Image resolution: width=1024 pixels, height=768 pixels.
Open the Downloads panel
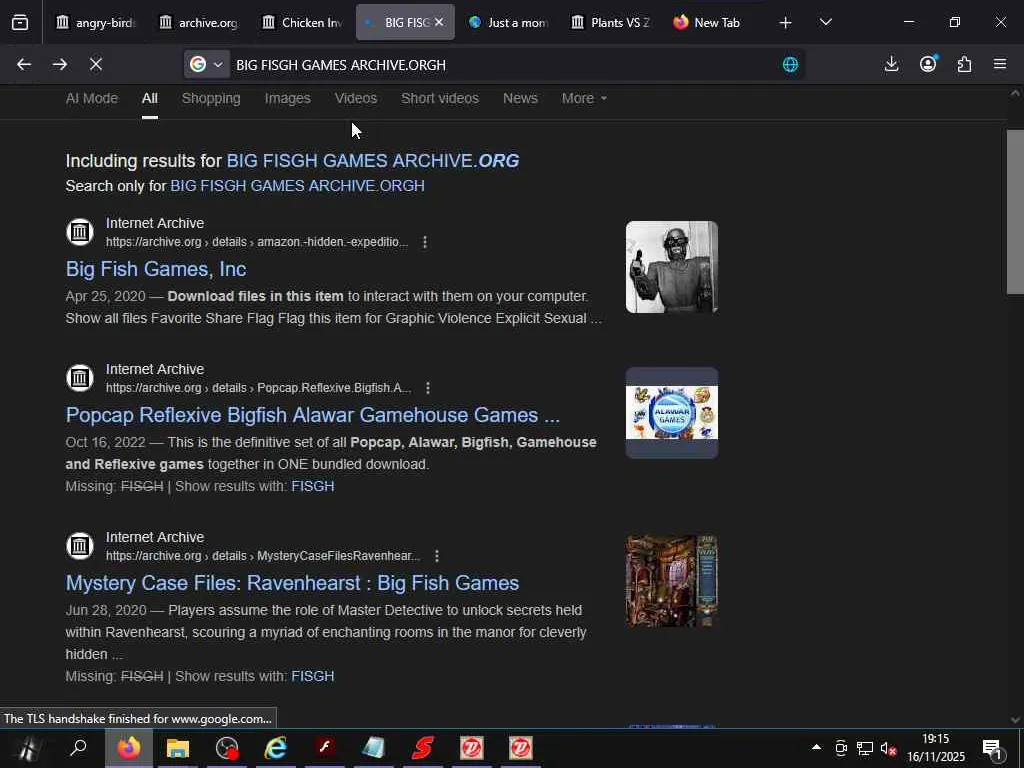(x=891, y=64)
